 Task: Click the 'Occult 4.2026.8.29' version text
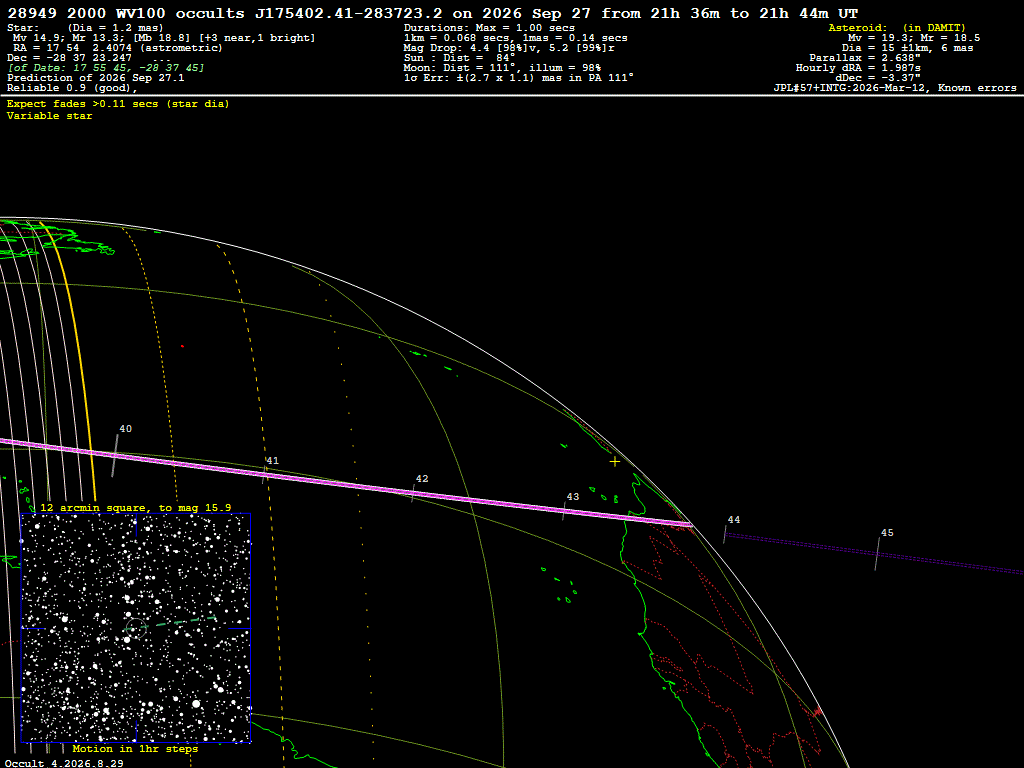64,763
